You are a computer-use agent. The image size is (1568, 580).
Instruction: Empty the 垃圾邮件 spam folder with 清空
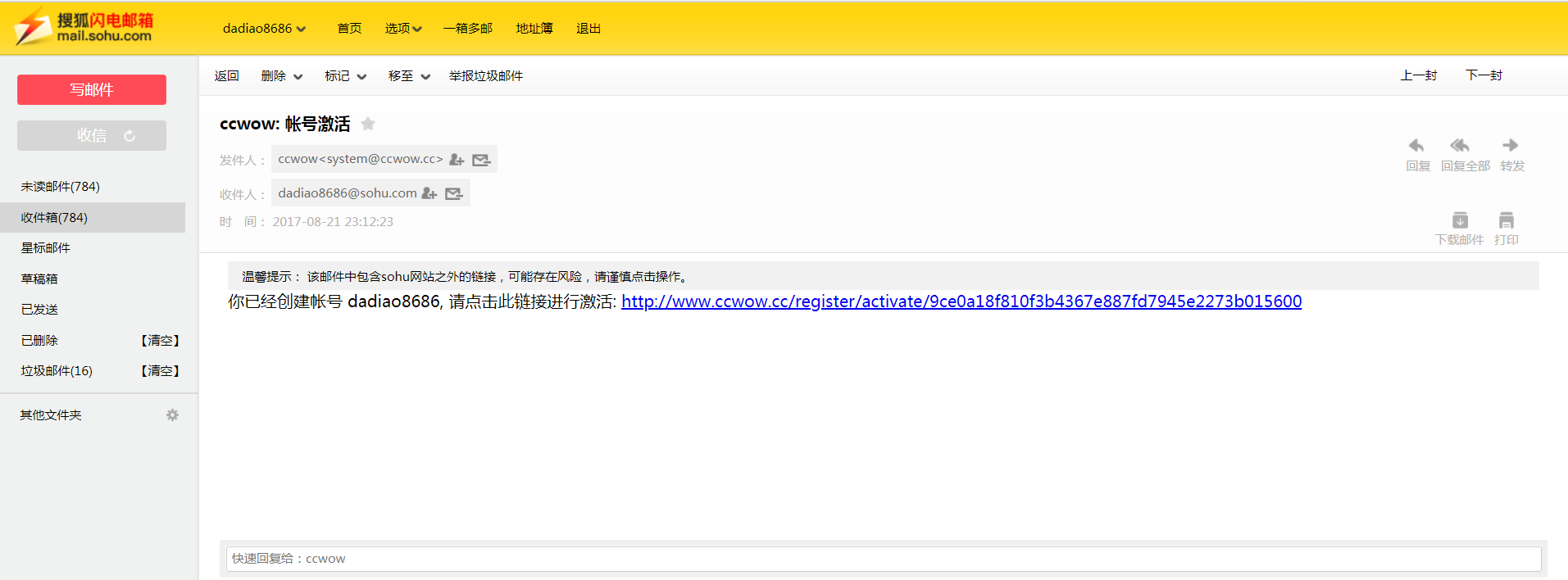[160, 371]
